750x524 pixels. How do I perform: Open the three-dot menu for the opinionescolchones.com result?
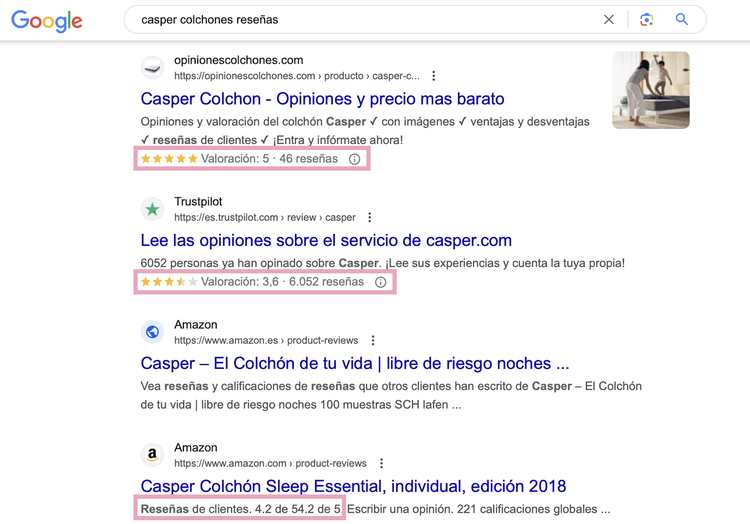pos(433,76)
